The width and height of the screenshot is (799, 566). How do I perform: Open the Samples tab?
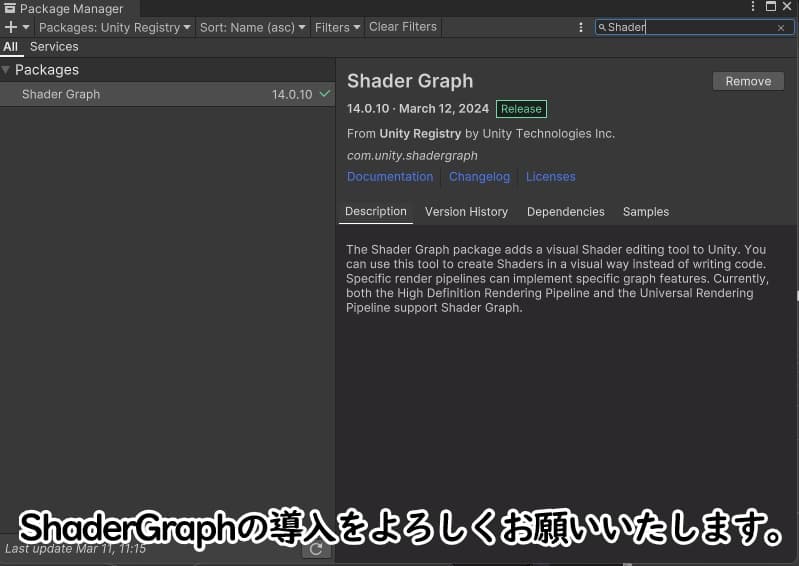(x=646, y=211)
